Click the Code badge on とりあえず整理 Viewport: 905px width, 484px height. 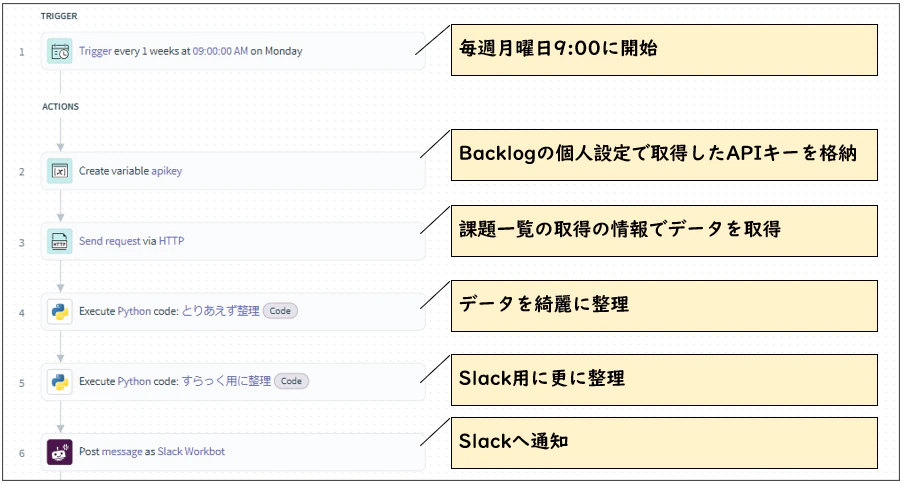tap(280, 311)
